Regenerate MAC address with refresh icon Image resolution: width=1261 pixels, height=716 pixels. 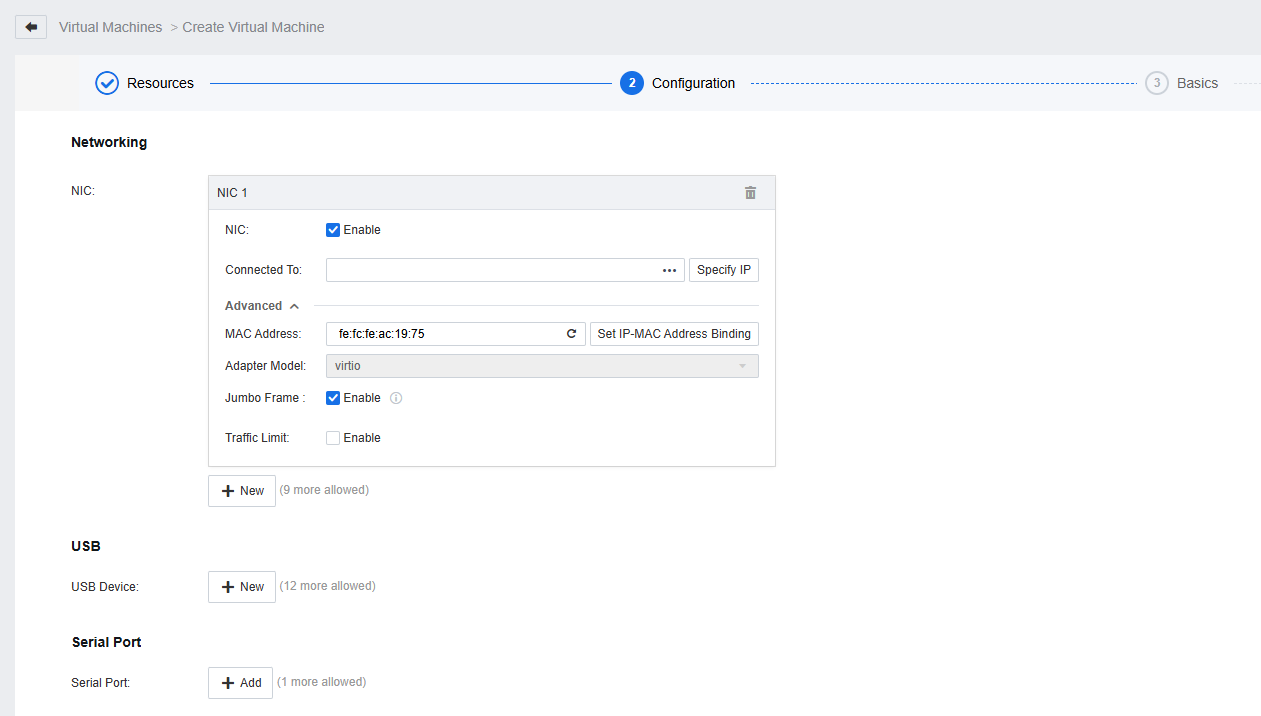coord(571,334)
